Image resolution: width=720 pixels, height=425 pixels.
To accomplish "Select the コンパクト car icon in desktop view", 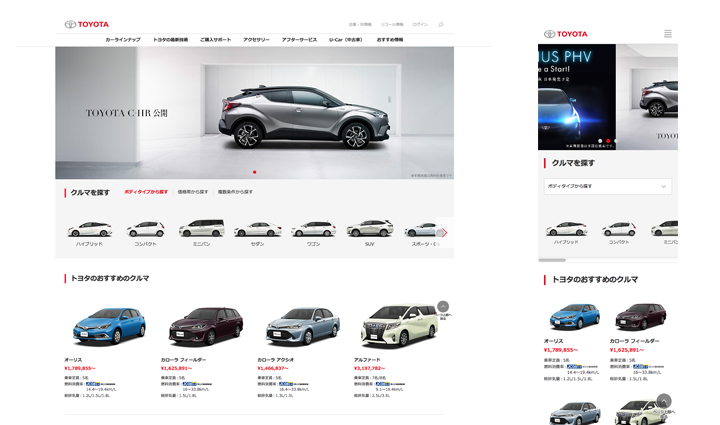I will [x=146, y=229].
